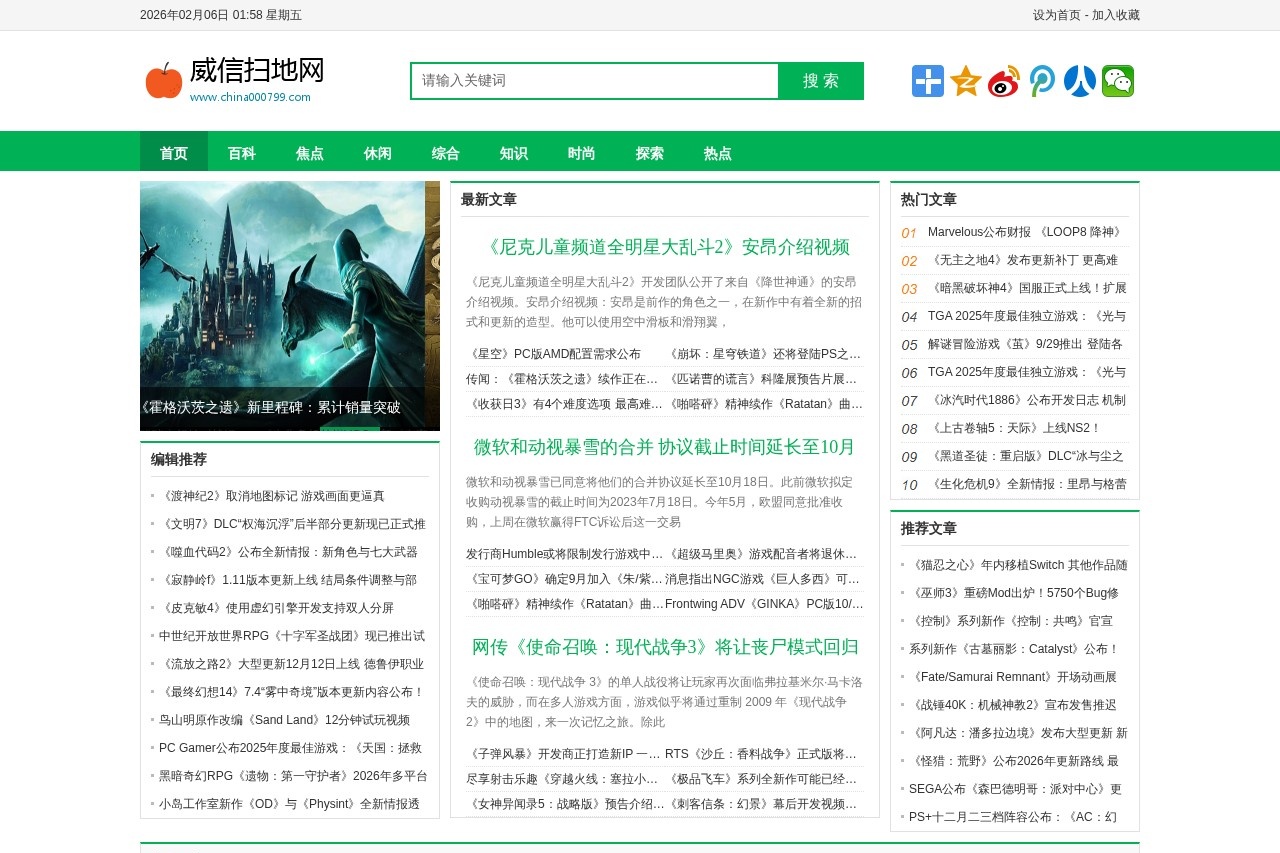Open 《寂静岭f》1.11版本更新上线 article
Viewport: 1280px width, 853px height.
click(288, 580)
